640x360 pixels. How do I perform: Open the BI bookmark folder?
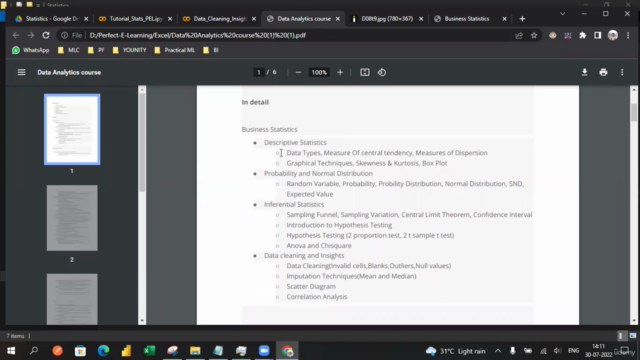[211, 50]
